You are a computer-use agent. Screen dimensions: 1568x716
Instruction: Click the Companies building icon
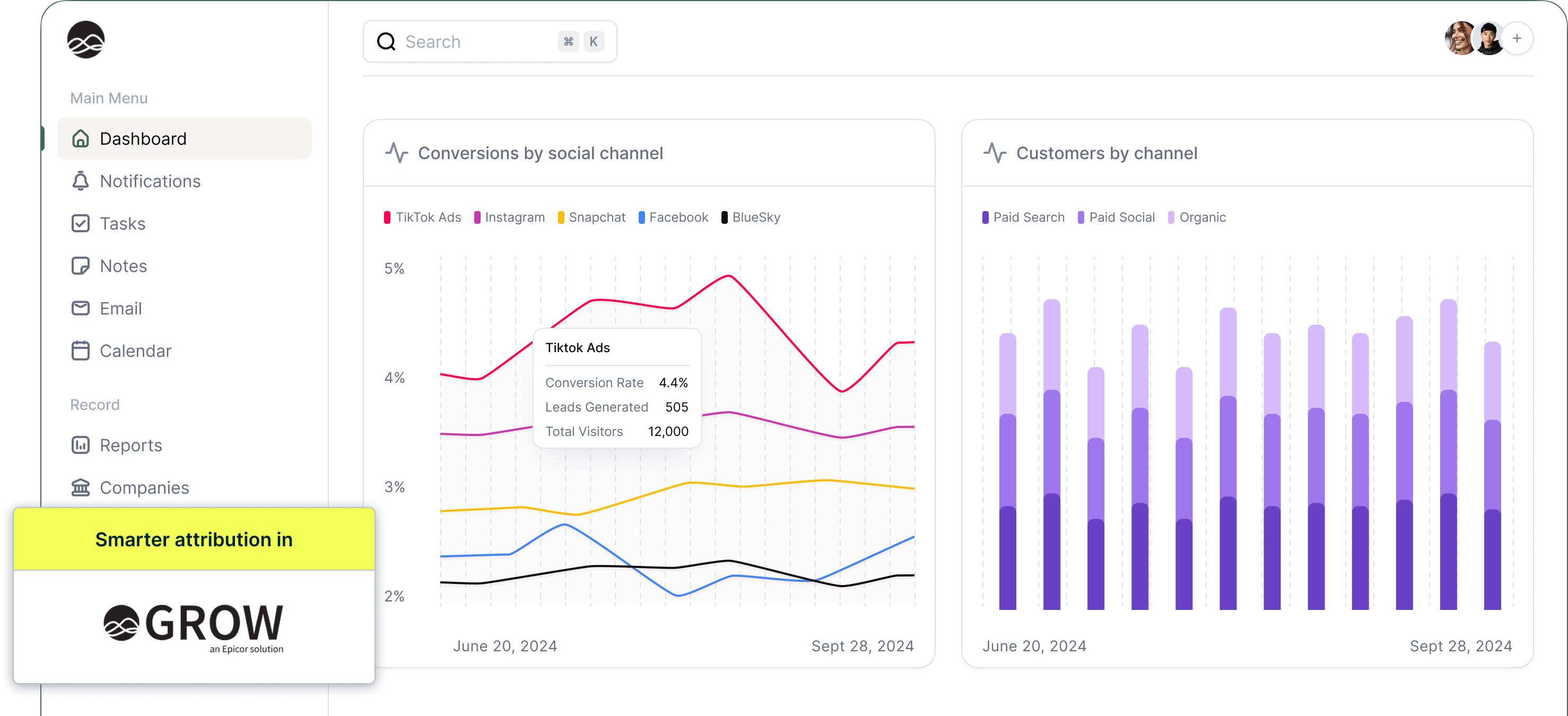click(x=80, y=488)
